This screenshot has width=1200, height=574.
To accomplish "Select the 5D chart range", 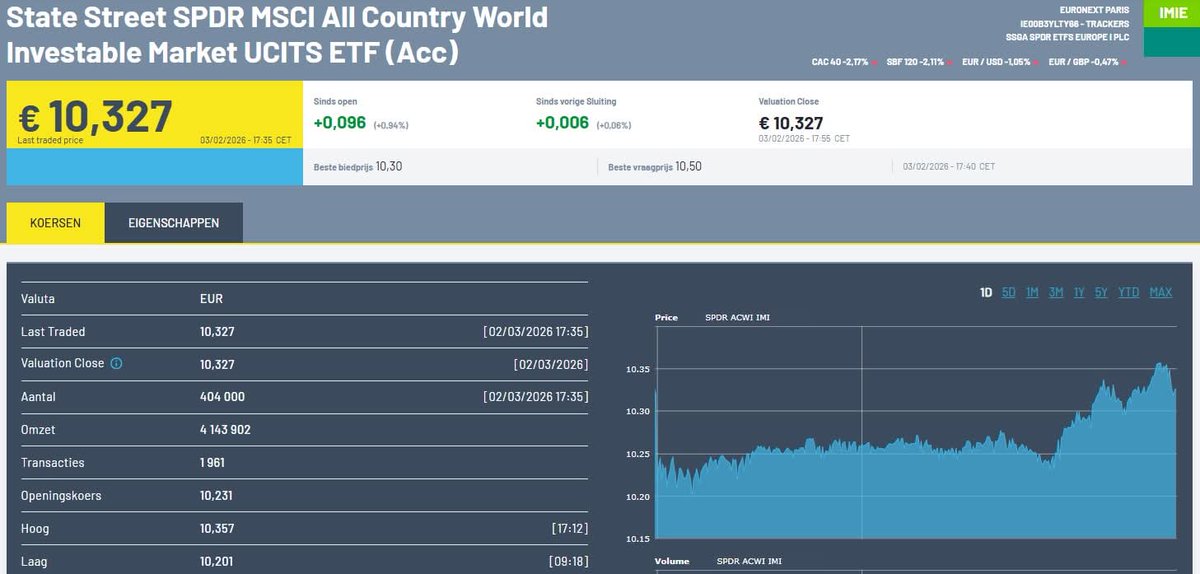I will click(x=1009, y=293).
